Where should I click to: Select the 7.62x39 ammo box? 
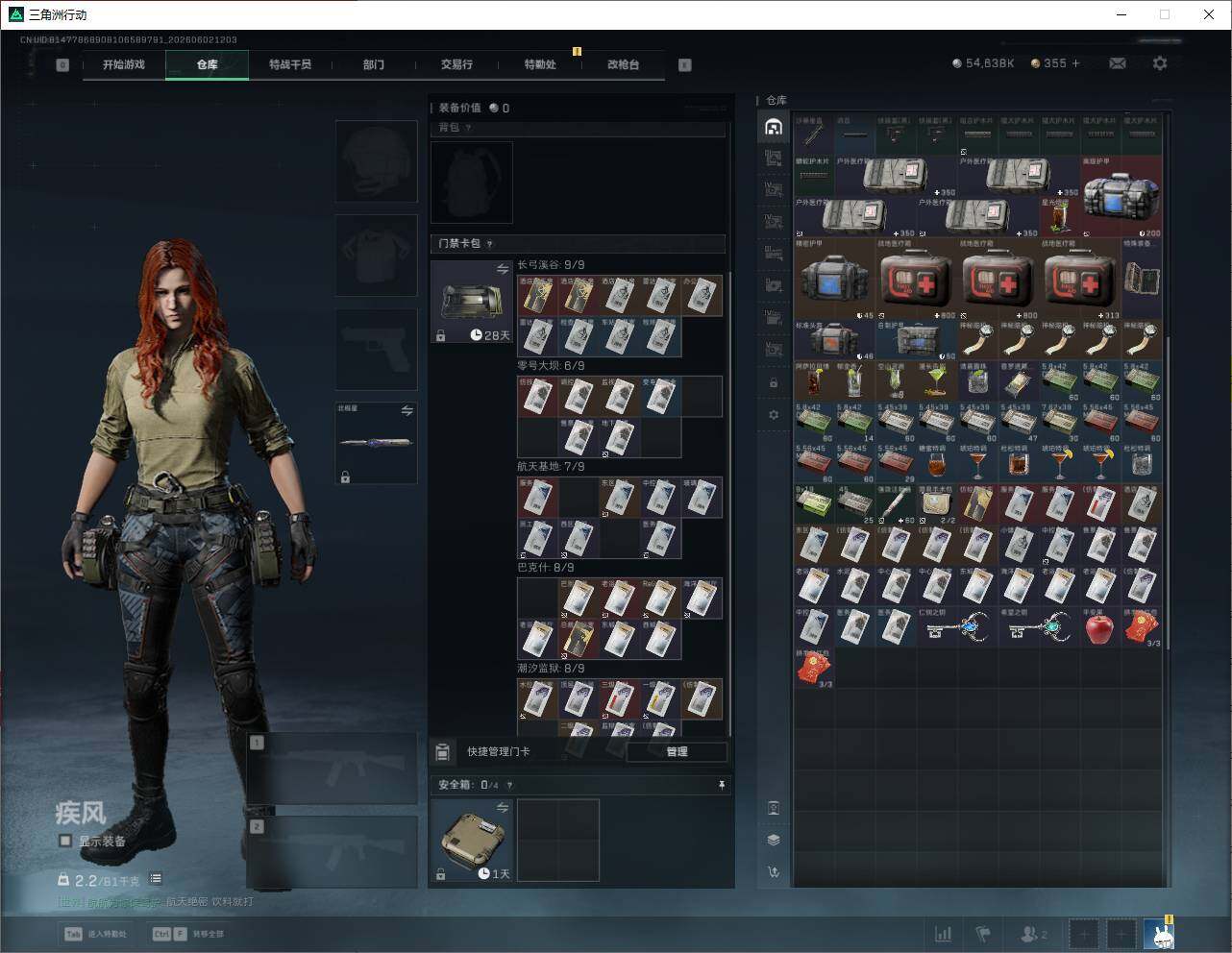tap(1060, 422)
